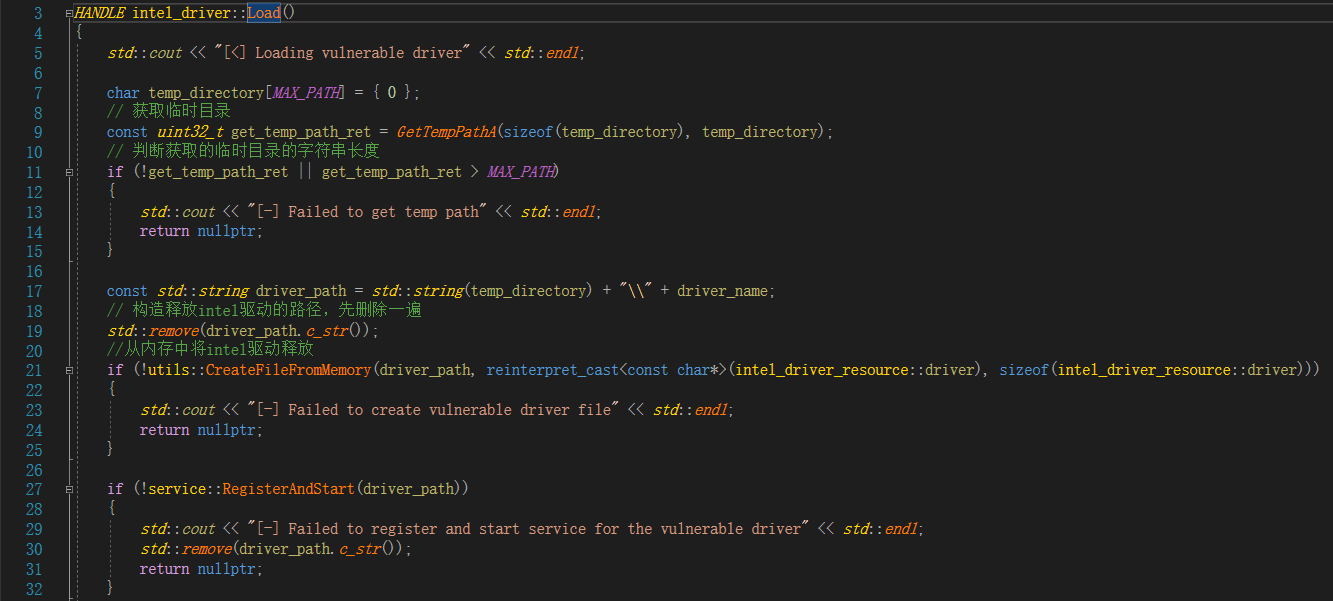Viewport: 1333px width, 601px height.
Task: Click the 'Failed to register and start service' string
Action: (x=528, y=529)
